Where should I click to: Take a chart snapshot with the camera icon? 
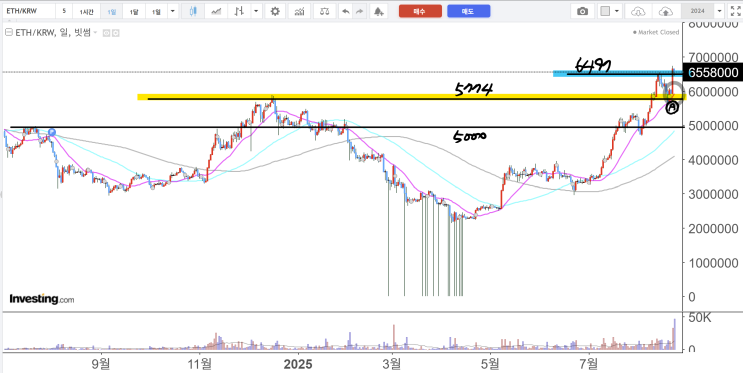[x=582, y=11]
